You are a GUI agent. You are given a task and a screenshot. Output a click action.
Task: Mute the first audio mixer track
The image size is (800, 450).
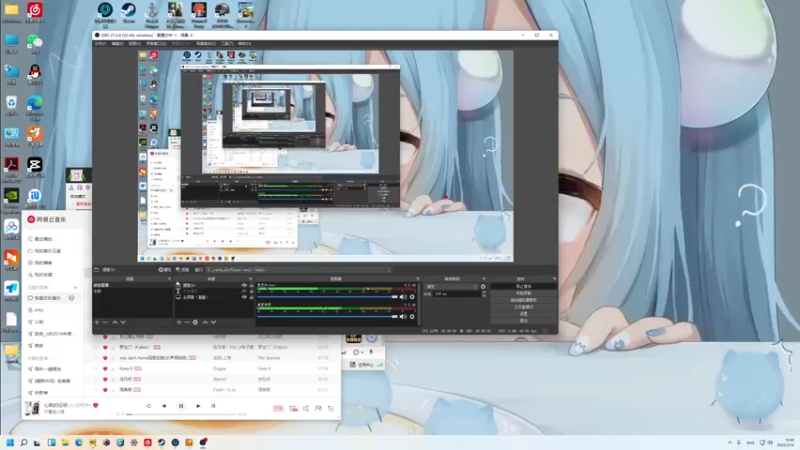[403, 296]
